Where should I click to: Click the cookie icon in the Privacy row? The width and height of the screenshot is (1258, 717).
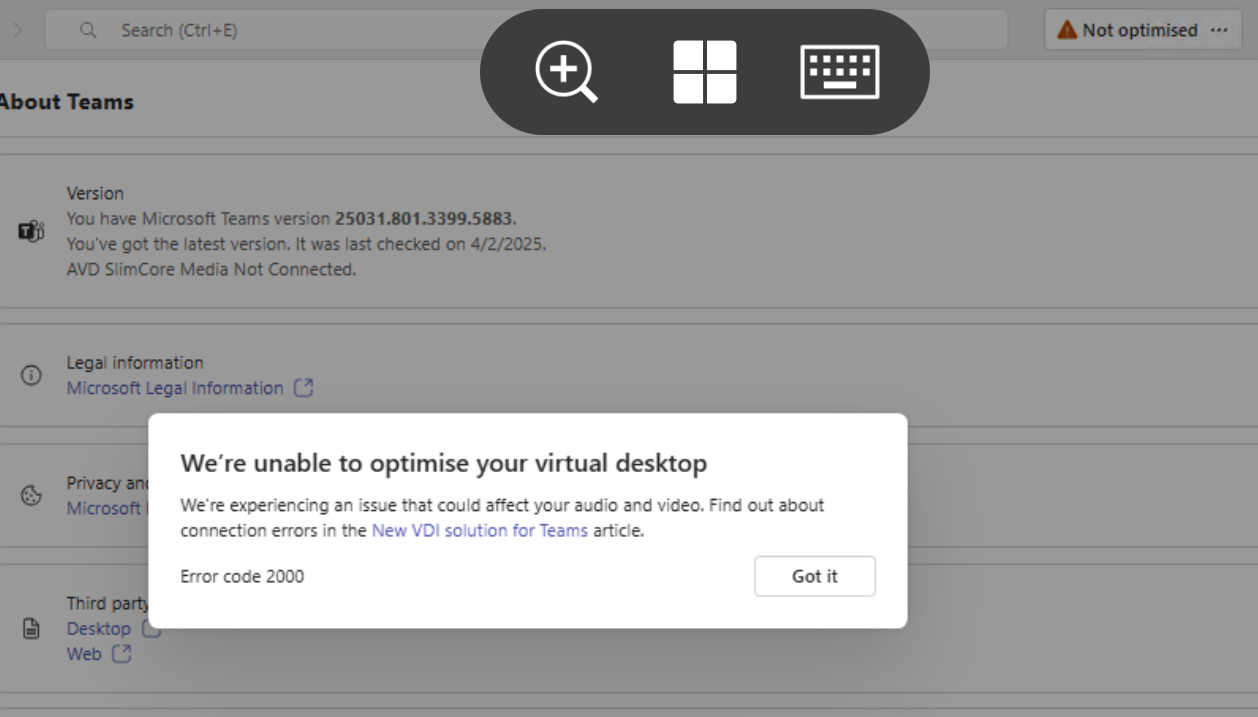click(31, 496)
